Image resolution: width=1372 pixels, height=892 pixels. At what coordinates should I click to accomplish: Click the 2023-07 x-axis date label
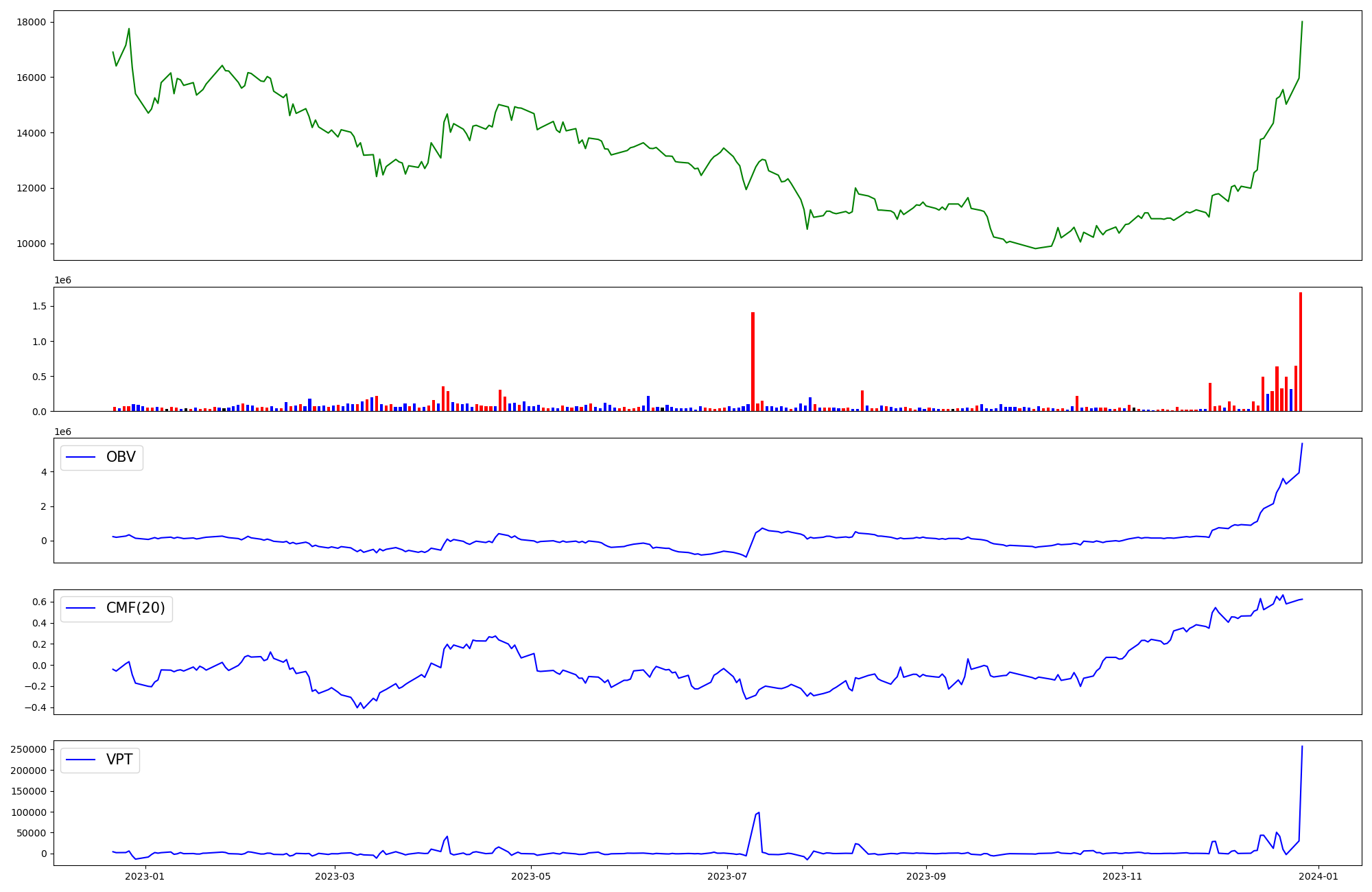click(x=726, y=876)
